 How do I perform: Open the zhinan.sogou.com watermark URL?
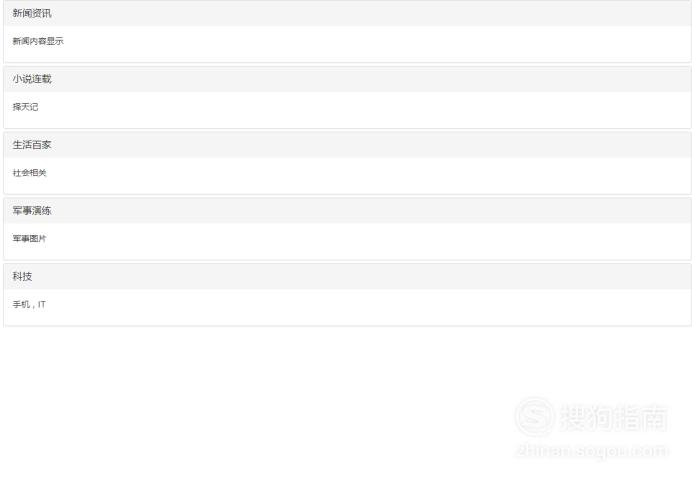tap(592, 451)
